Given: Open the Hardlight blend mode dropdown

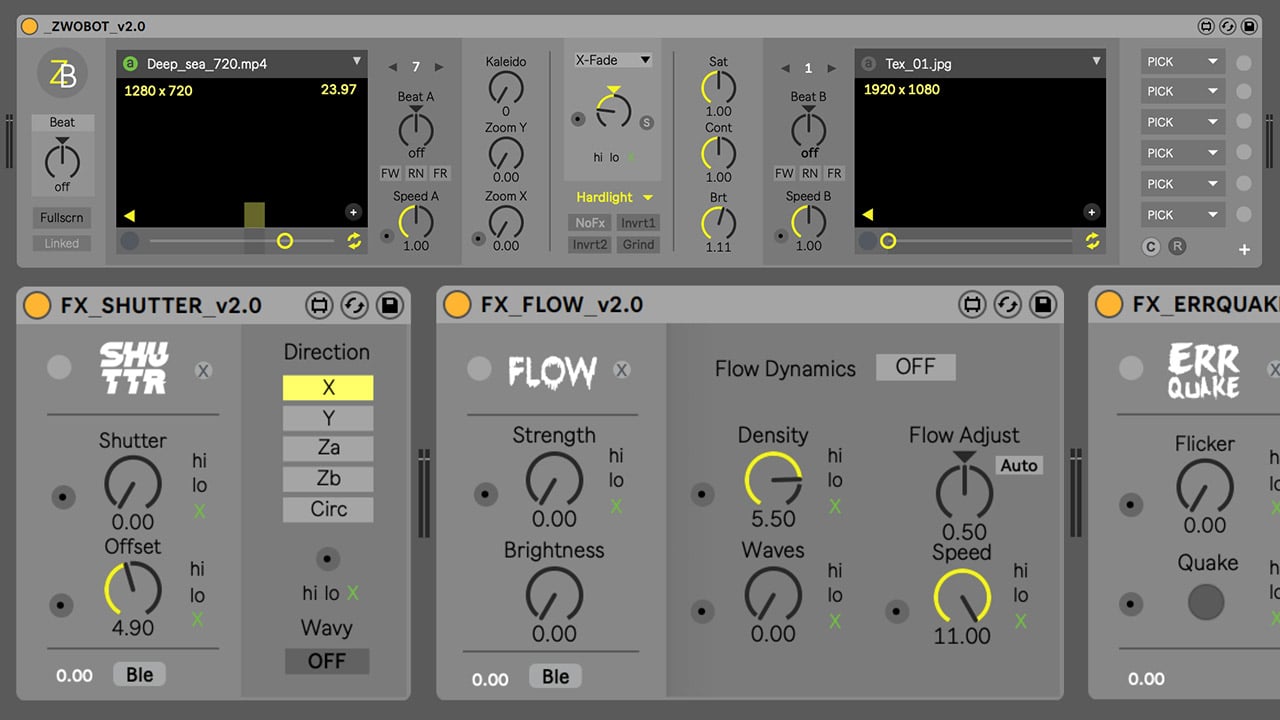Looking at the screenshot, I should 614,197.
